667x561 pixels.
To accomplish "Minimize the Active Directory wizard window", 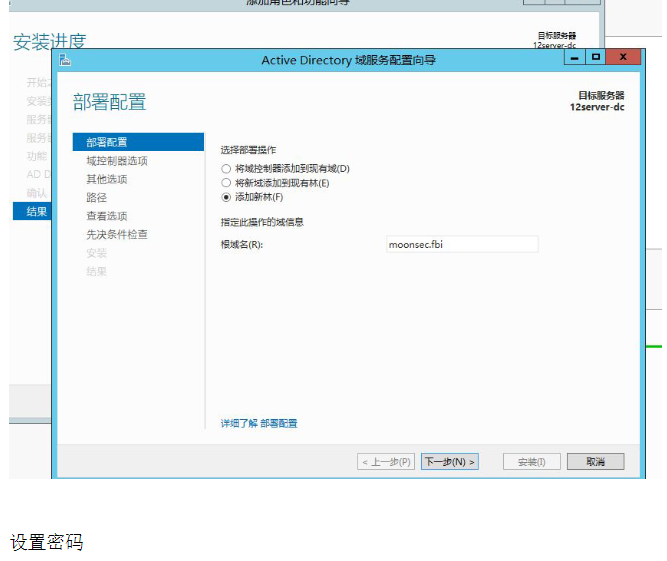I will [x=575, y=57].
